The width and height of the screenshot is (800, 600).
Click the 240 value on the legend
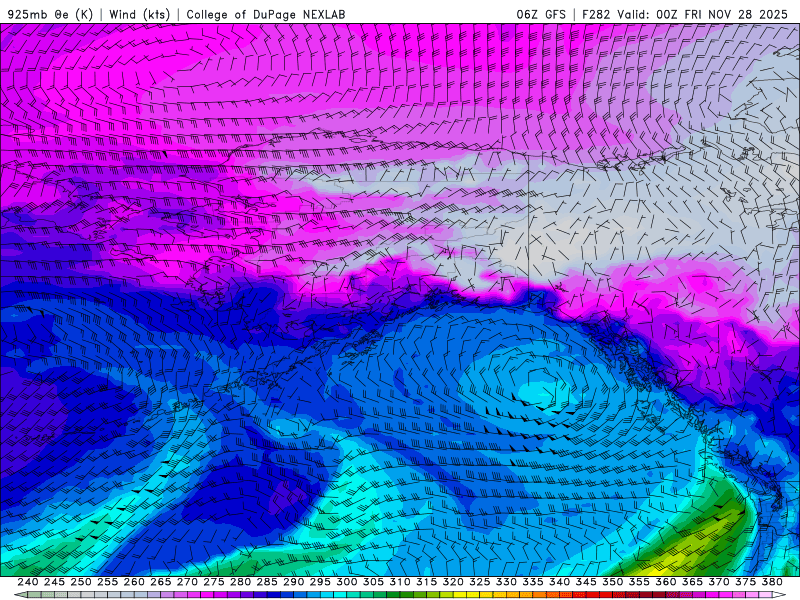28,582
